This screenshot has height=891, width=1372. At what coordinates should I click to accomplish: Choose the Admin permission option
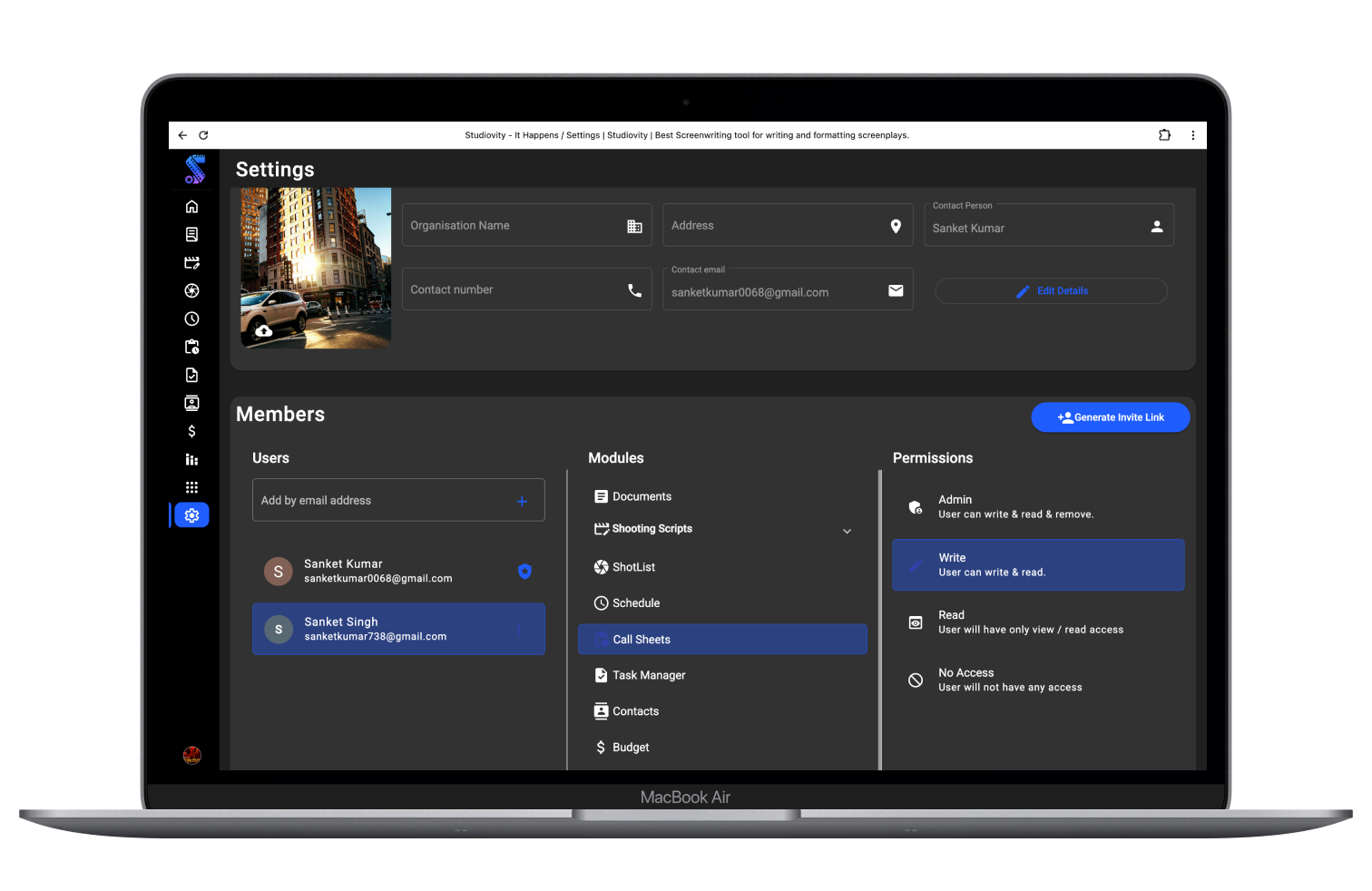click(x=1038, y=507)
